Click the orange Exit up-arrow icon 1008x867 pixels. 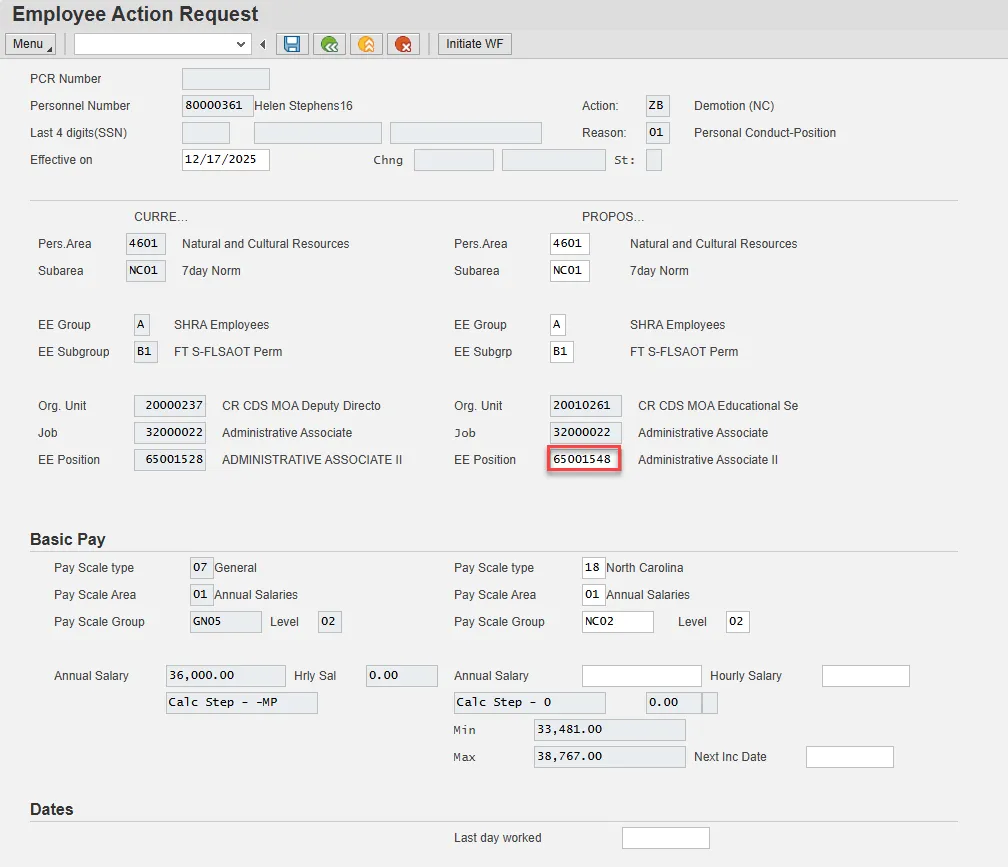point(366,44)
